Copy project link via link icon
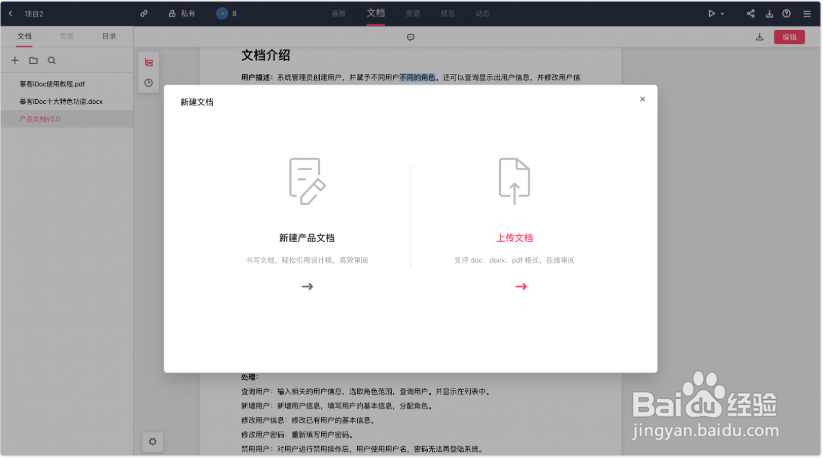The image size is (823, 459). [x=144, y=14]
